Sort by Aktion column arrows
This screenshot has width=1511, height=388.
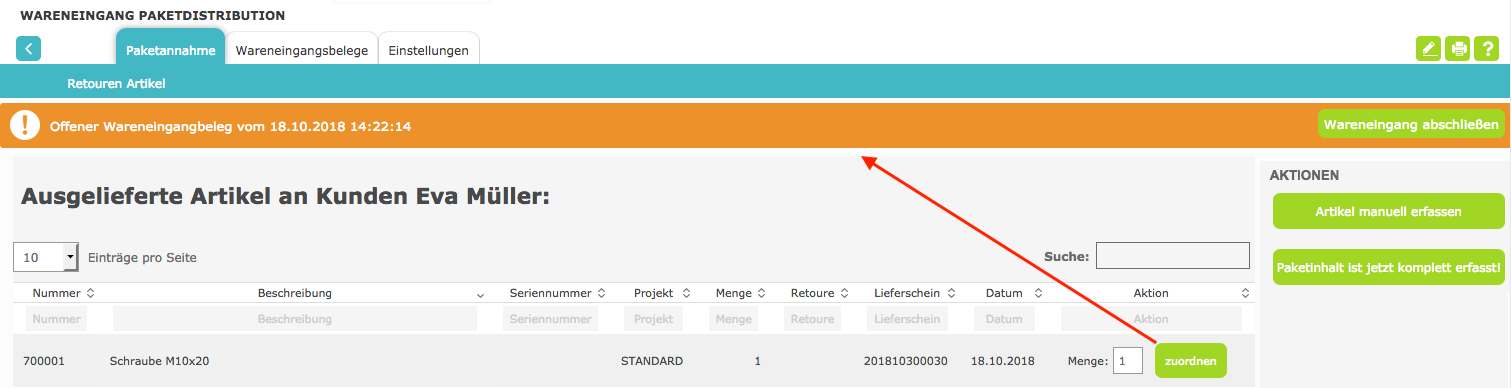pos(1246,293)
